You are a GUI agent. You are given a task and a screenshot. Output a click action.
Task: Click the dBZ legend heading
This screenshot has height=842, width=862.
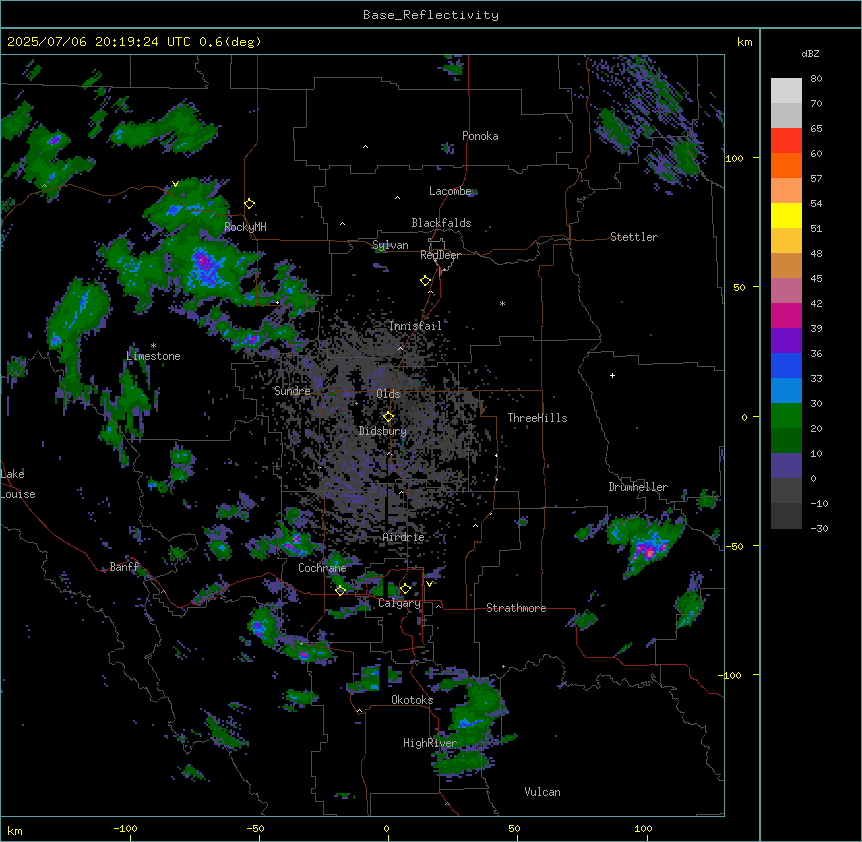pyautogui.click(x=810, y=53)
